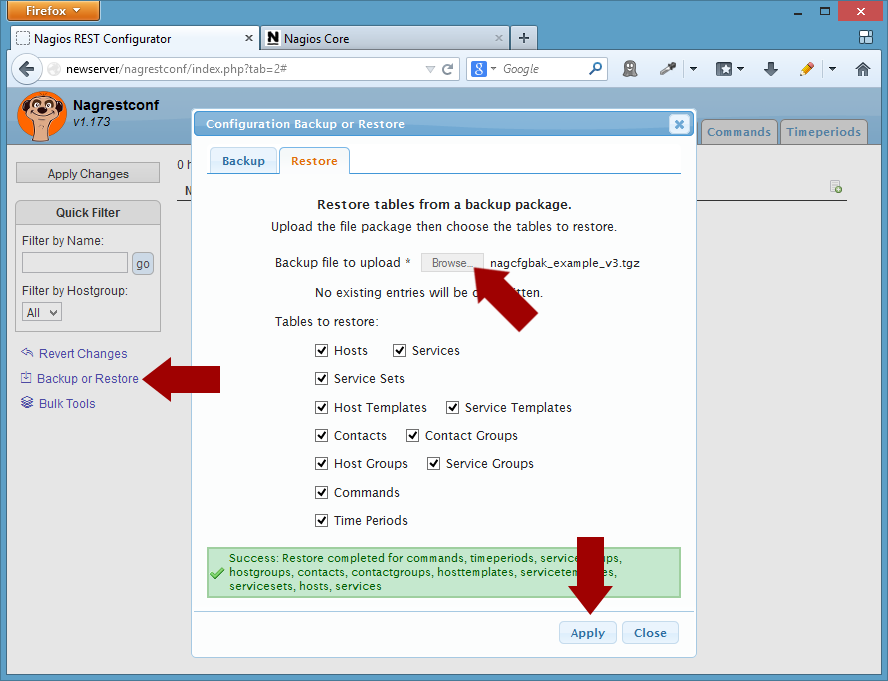Open the Timeperiods page tab
Screen dimensions: 888x681
pyautogui.click(x=823, y=132)
